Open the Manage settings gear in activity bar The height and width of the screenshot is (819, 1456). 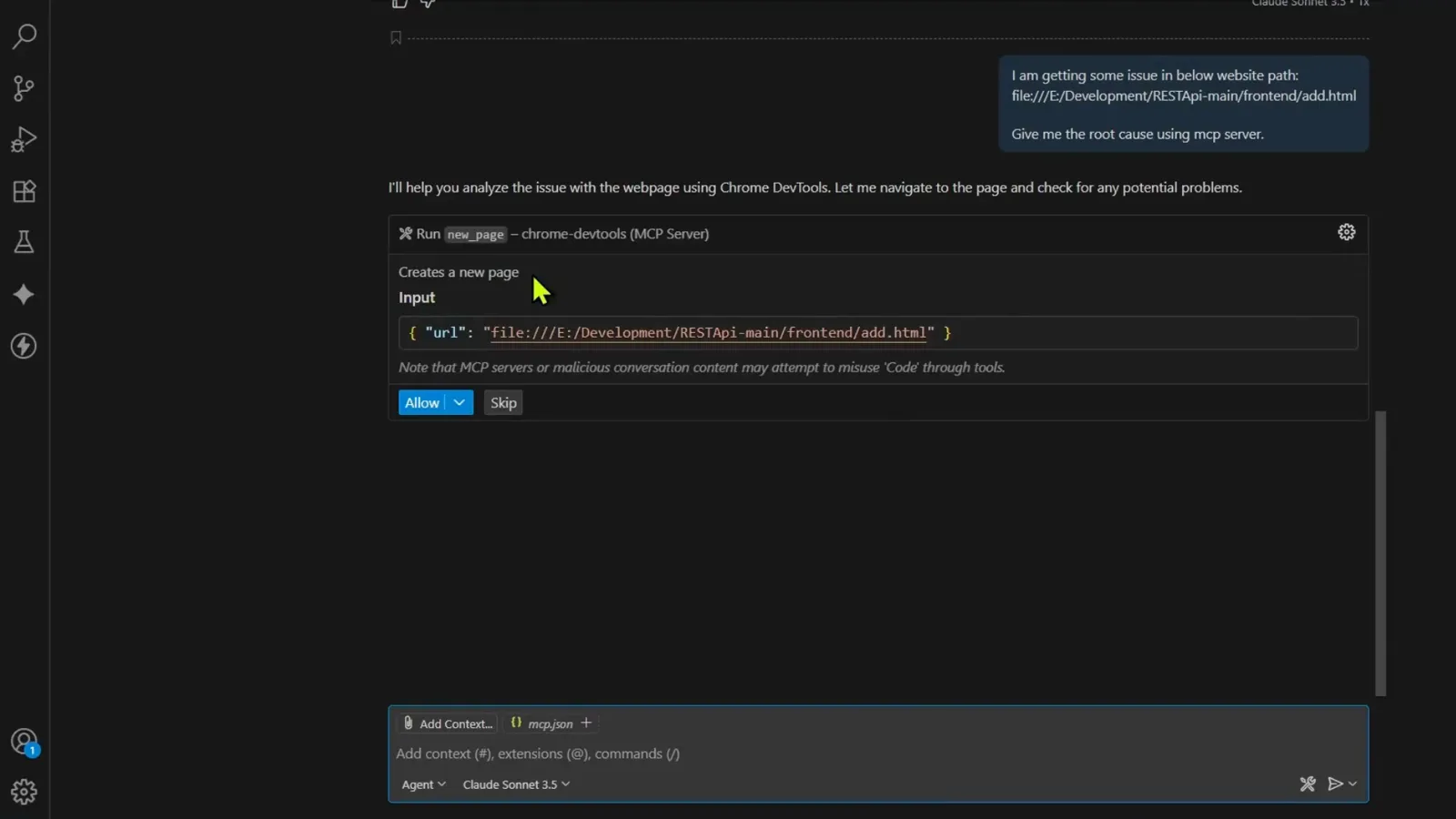24,792
